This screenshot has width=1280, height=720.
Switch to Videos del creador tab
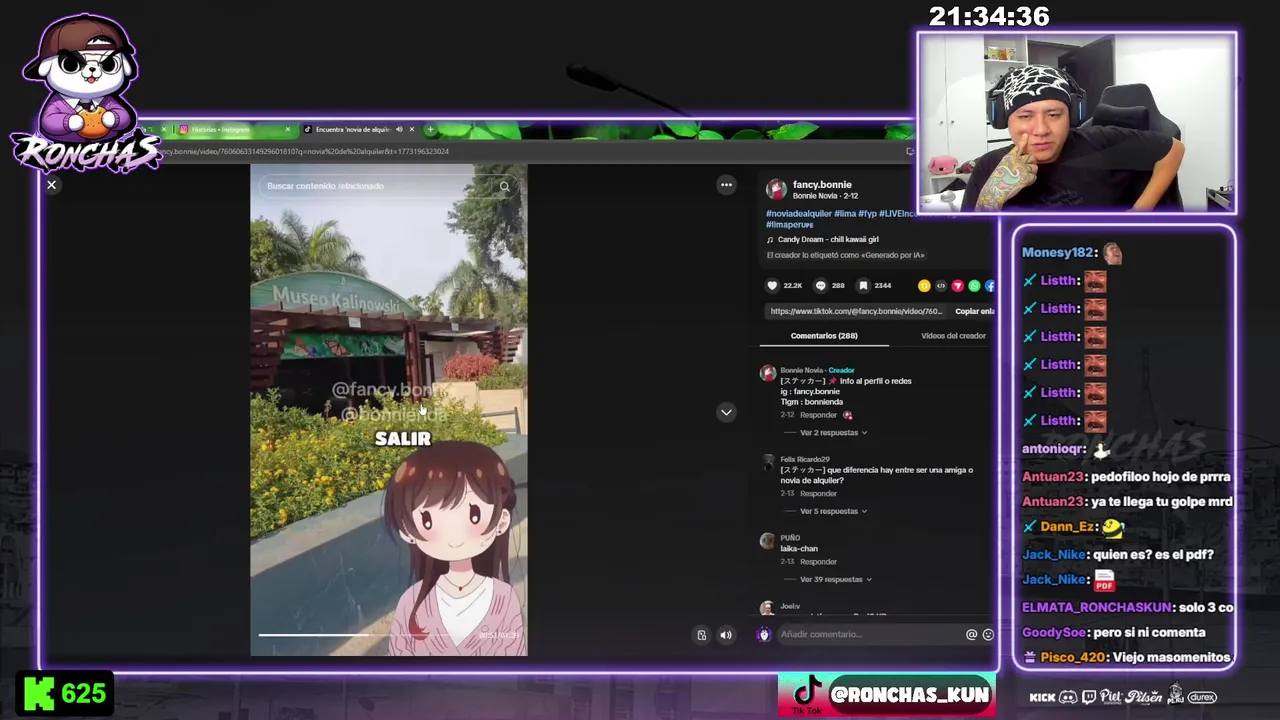pos(953,336)
